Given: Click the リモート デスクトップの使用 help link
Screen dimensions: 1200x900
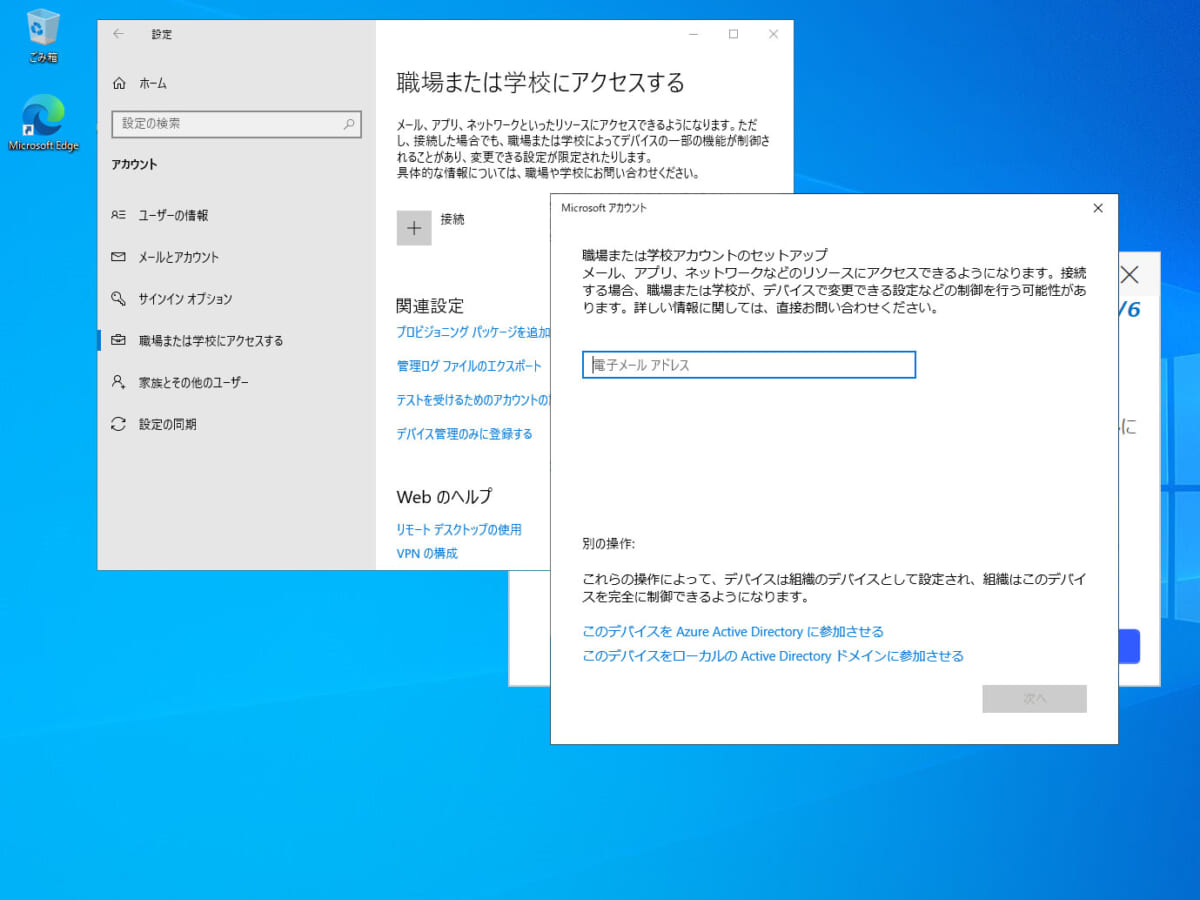Looking at the screenshot, I should 459,530.
